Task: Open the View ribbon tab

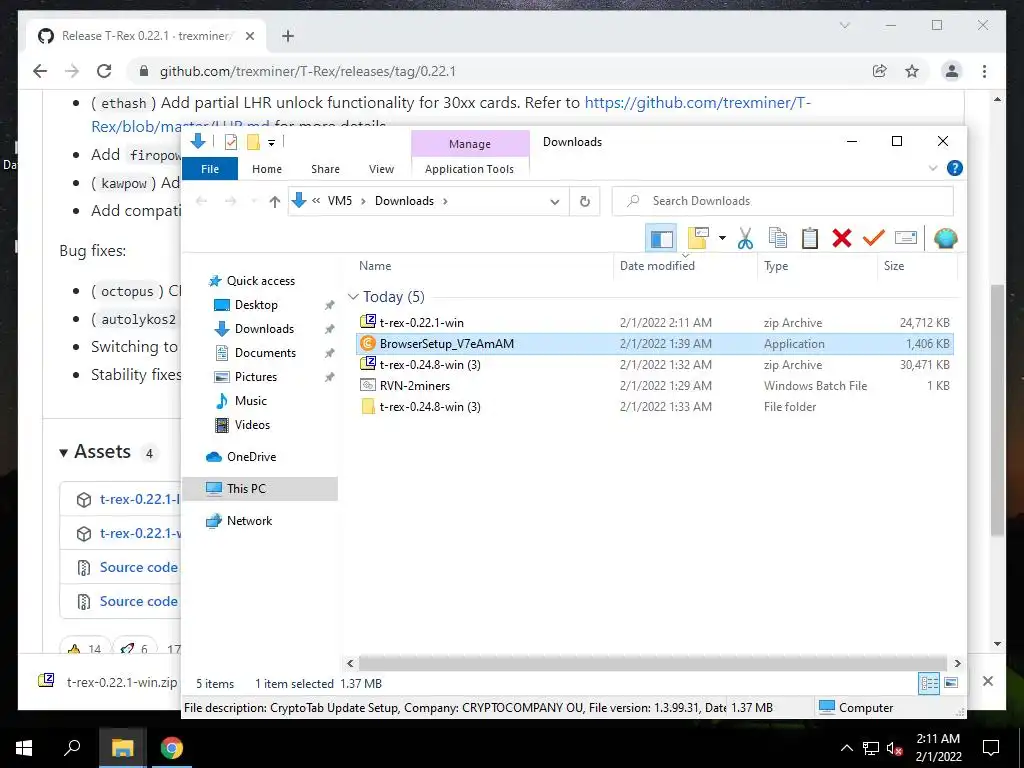Action: [381, 169]
